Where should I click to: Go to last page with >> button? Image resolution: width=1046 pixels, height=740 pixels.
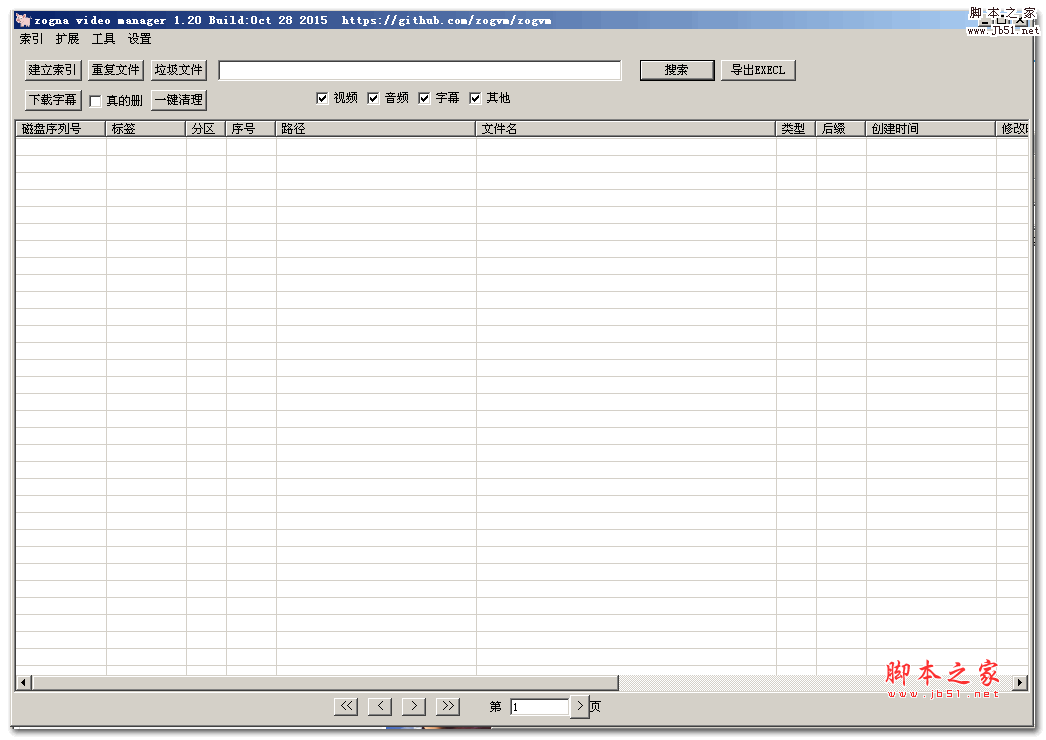click(x=448, y=706)
